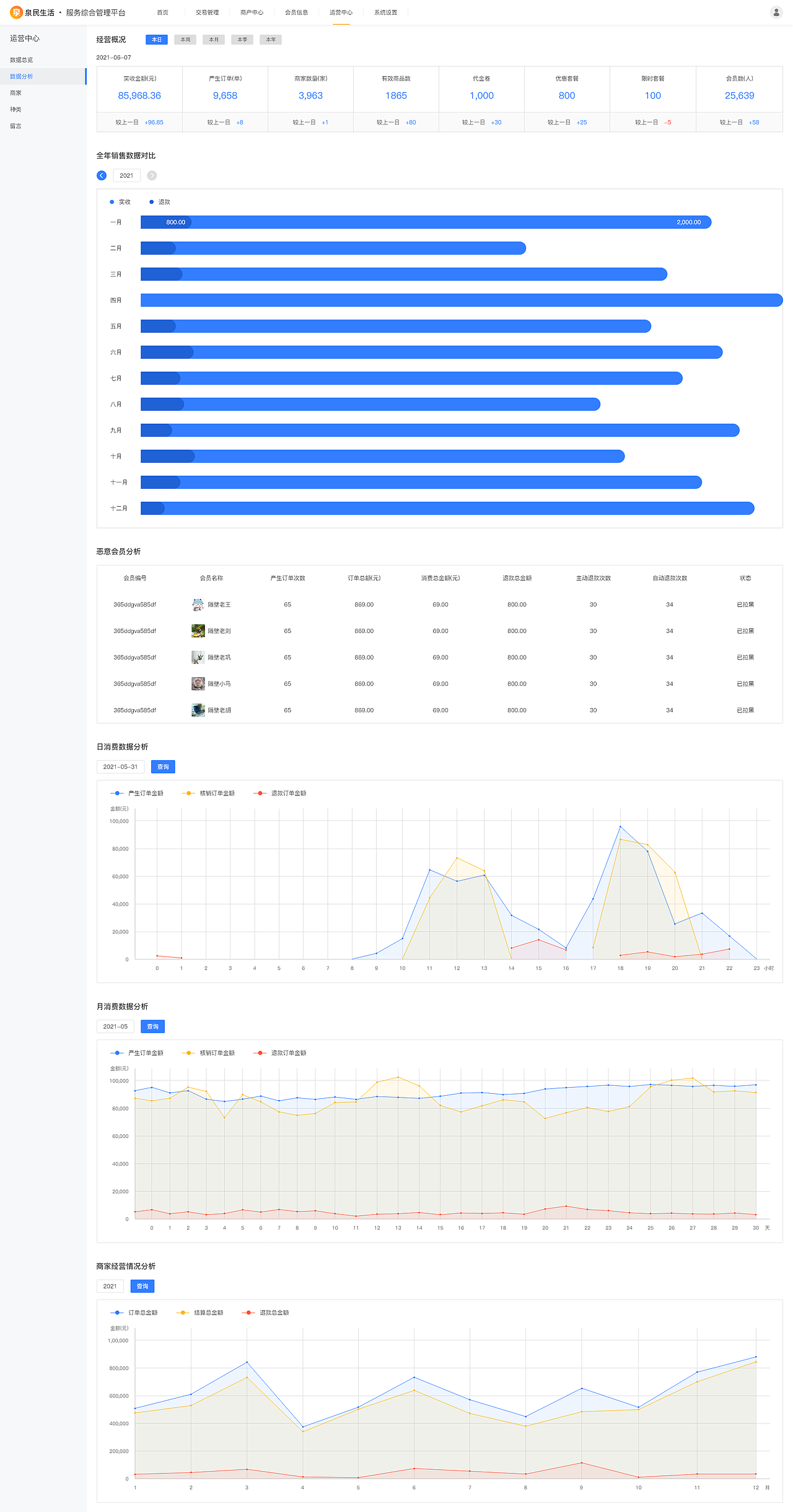Toggle 退款 legend in yearly sales chart
The image size is (793, 1512).
point(160,202)
